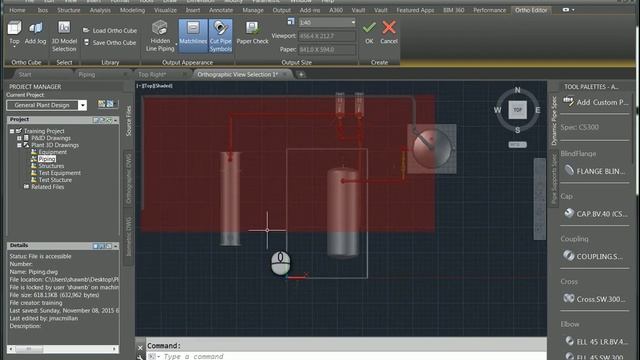
Task: Open the Home ribbon tab
Action: [x=17, y=10]
